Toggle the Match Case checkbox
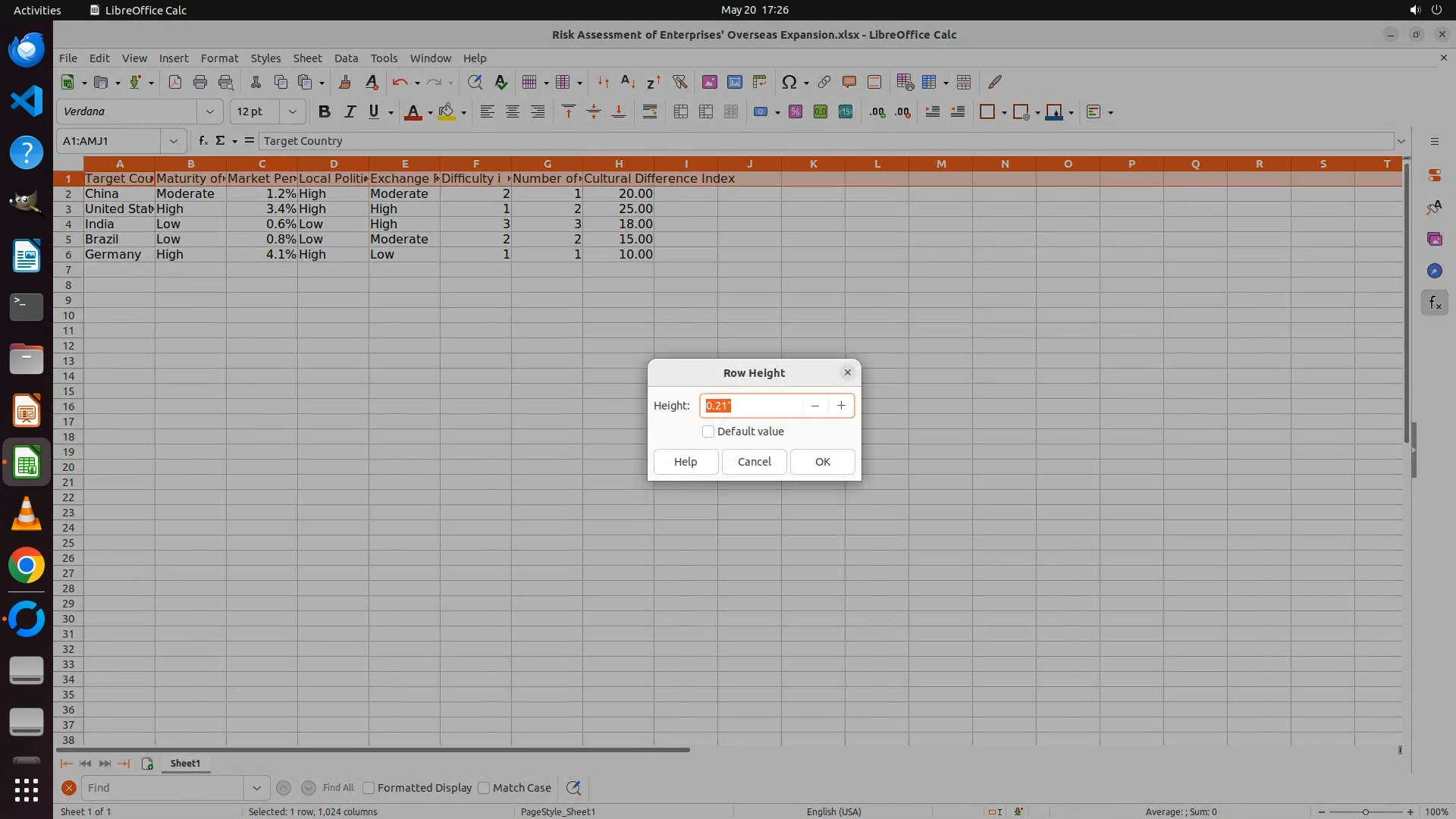 [484, 788]
